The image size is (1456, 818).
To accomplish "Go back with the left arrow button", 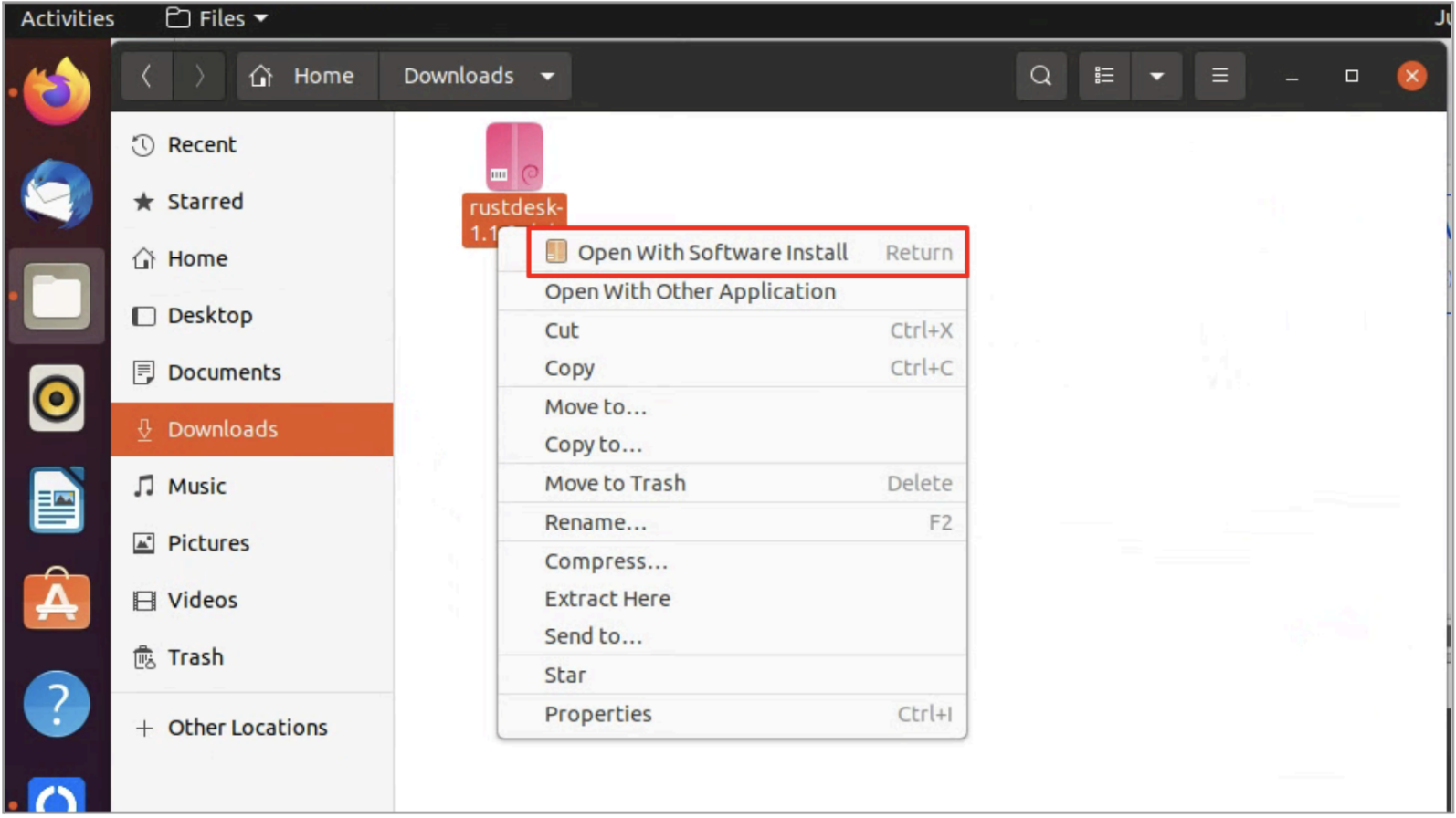I will pyautogui.click(x=146, y=76).
